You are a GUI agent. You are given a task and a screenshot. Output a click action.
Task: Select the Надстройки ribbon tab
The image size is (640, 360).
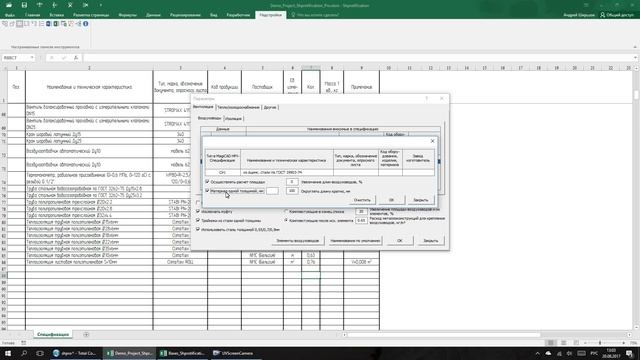(271, 15)
